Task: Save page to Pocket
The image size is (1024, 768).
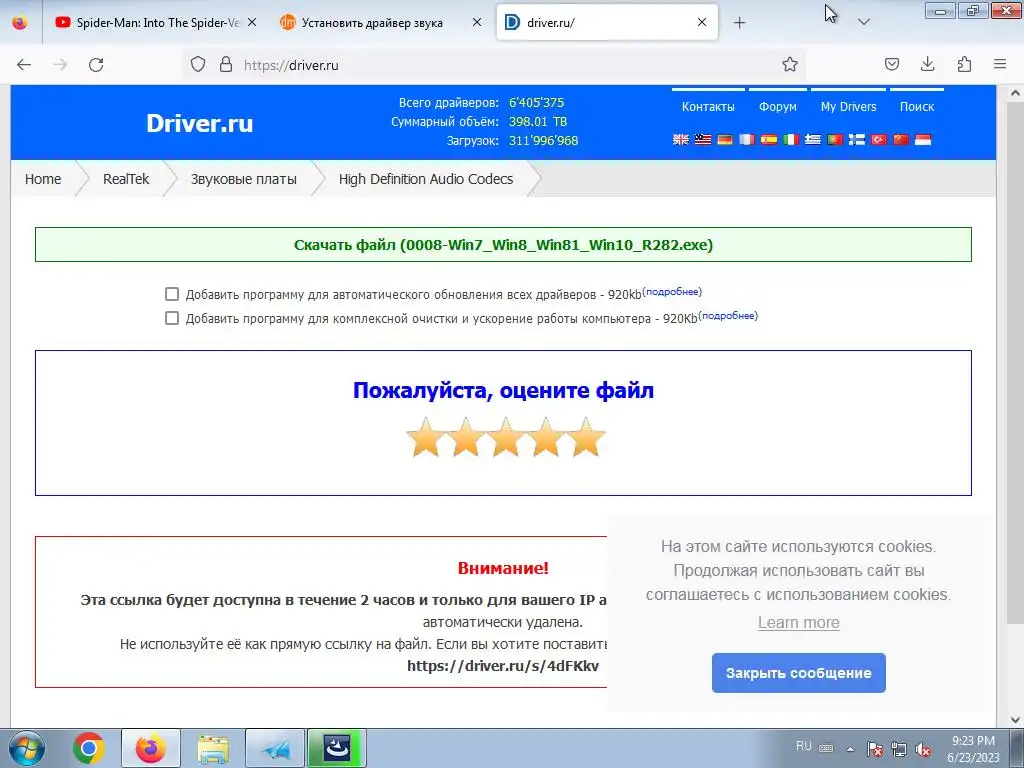Action: (x=892, y=64)
